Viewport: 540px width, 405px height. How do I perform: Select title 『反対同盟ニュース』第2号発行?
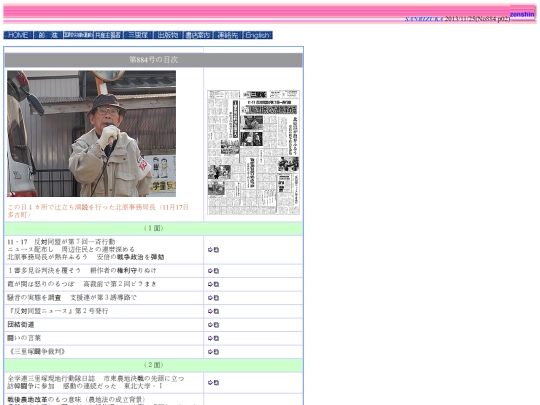[x=58, y=311]
